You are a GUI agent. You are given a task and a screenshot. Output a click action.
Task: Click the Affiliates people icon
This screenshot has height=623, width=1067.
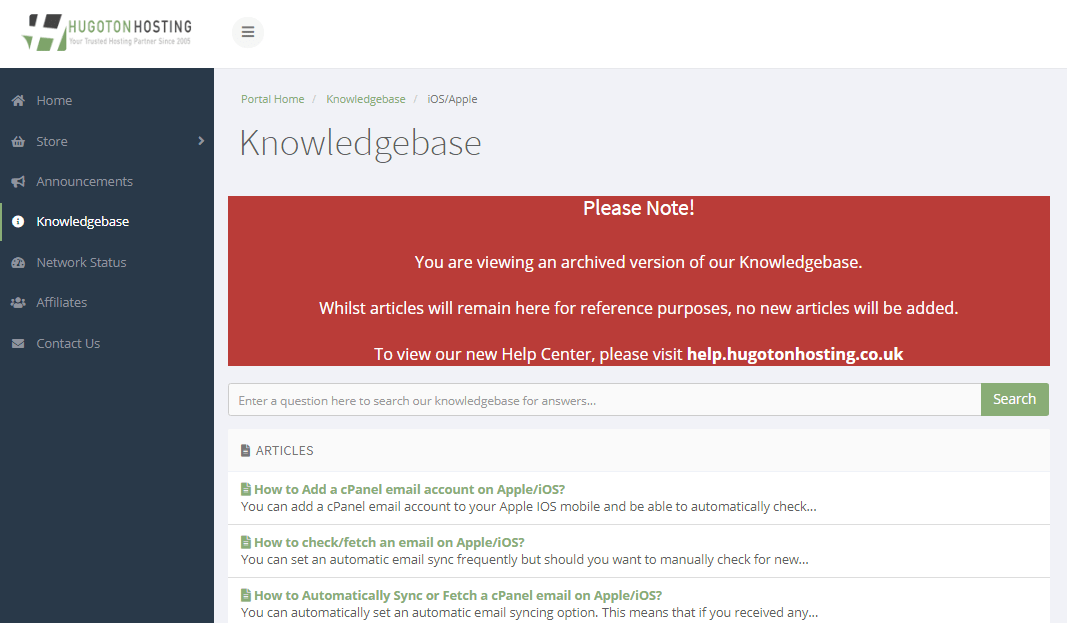[x=18, y=303]
